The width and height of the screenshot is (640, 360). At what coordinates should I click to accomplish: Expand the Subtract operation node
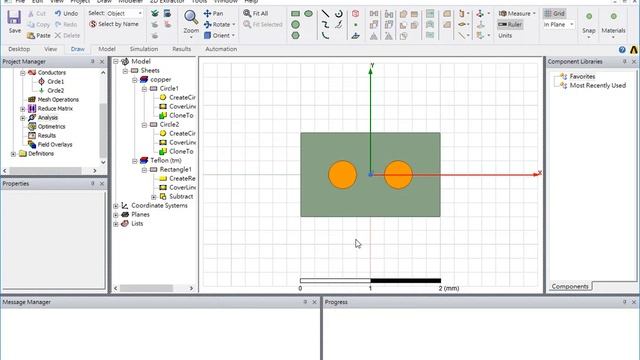point(153,197)
